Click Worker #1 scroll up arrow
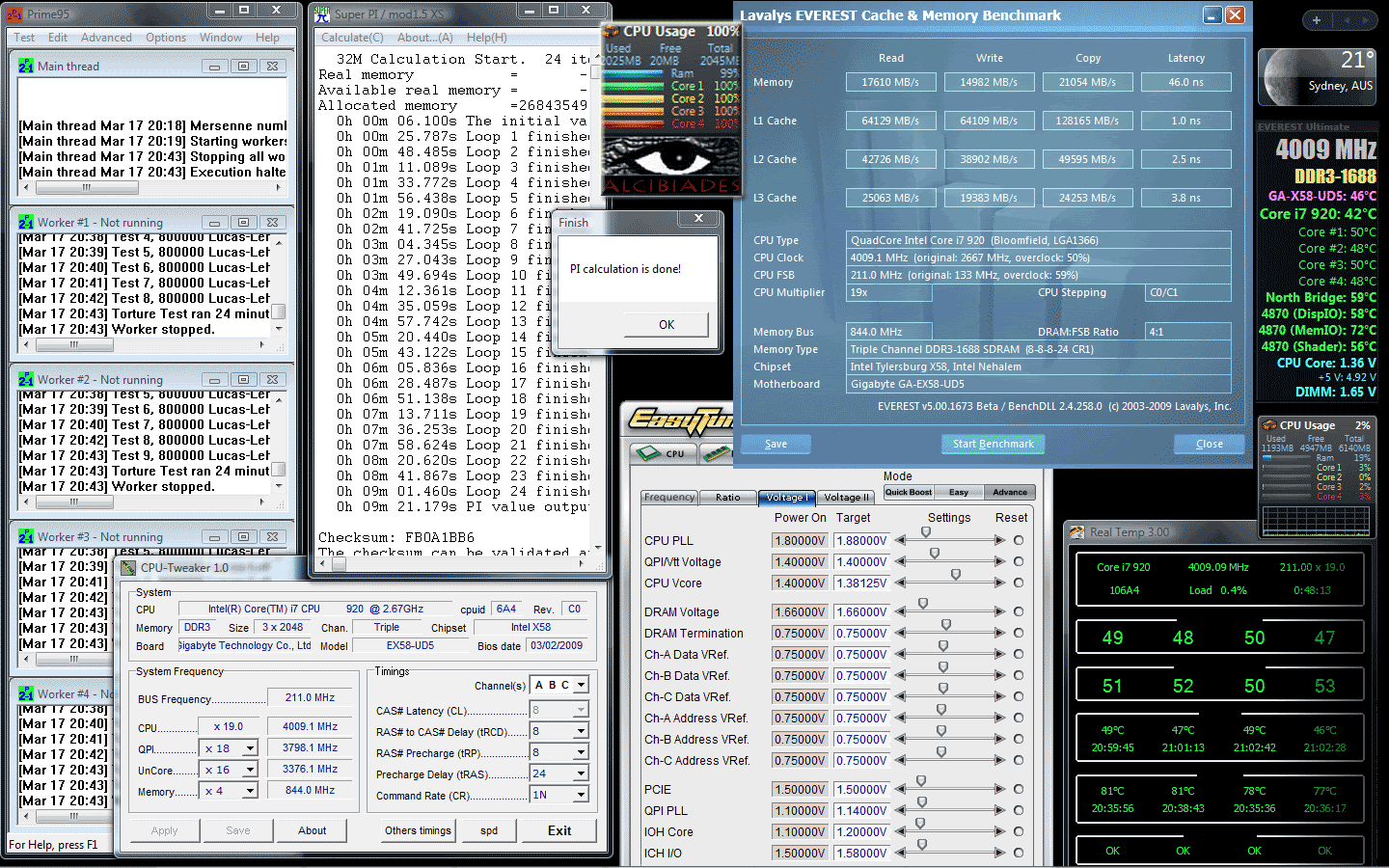Image resolution: width=1389 pixels, height=868 pixels. (279, 241)
